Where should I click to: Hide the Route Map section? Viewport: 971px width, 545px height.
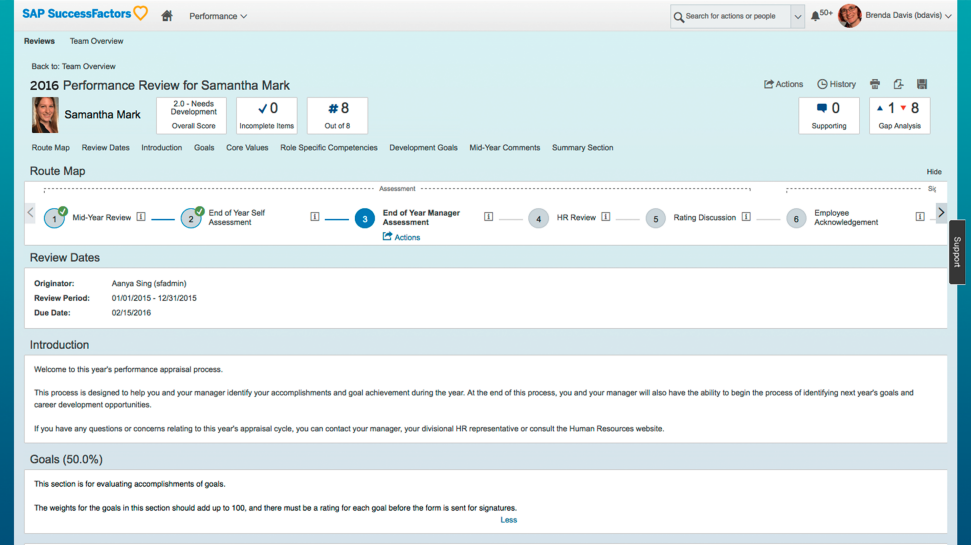click(934, 172)
